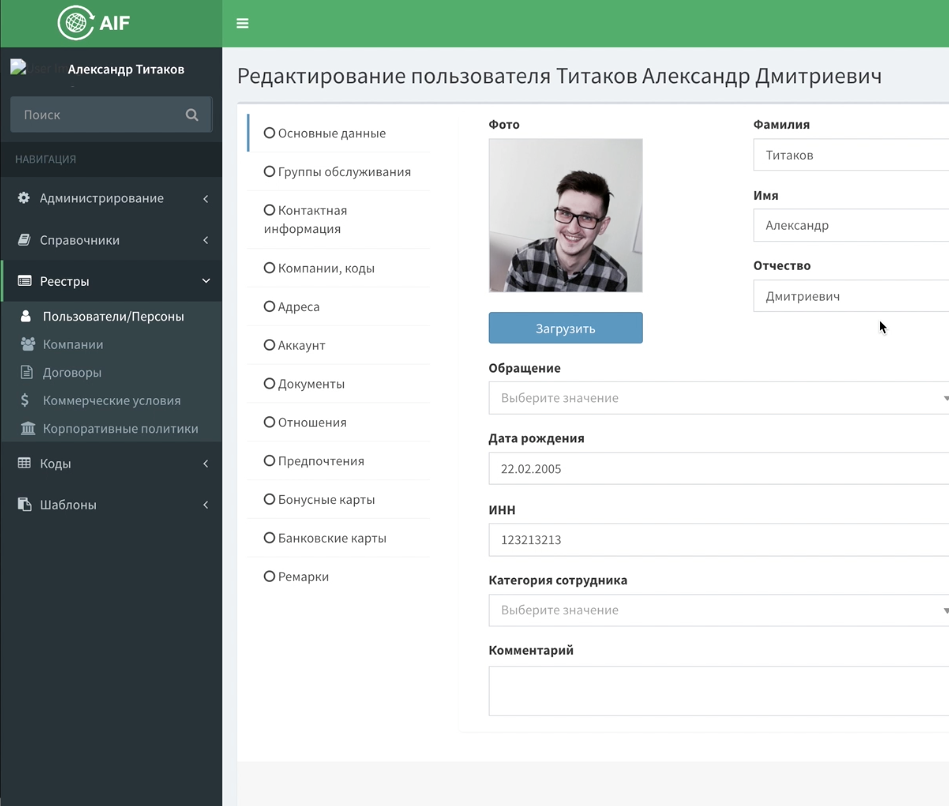Click the Документы section link
This screenshot has height=806, width=949.
311,384
